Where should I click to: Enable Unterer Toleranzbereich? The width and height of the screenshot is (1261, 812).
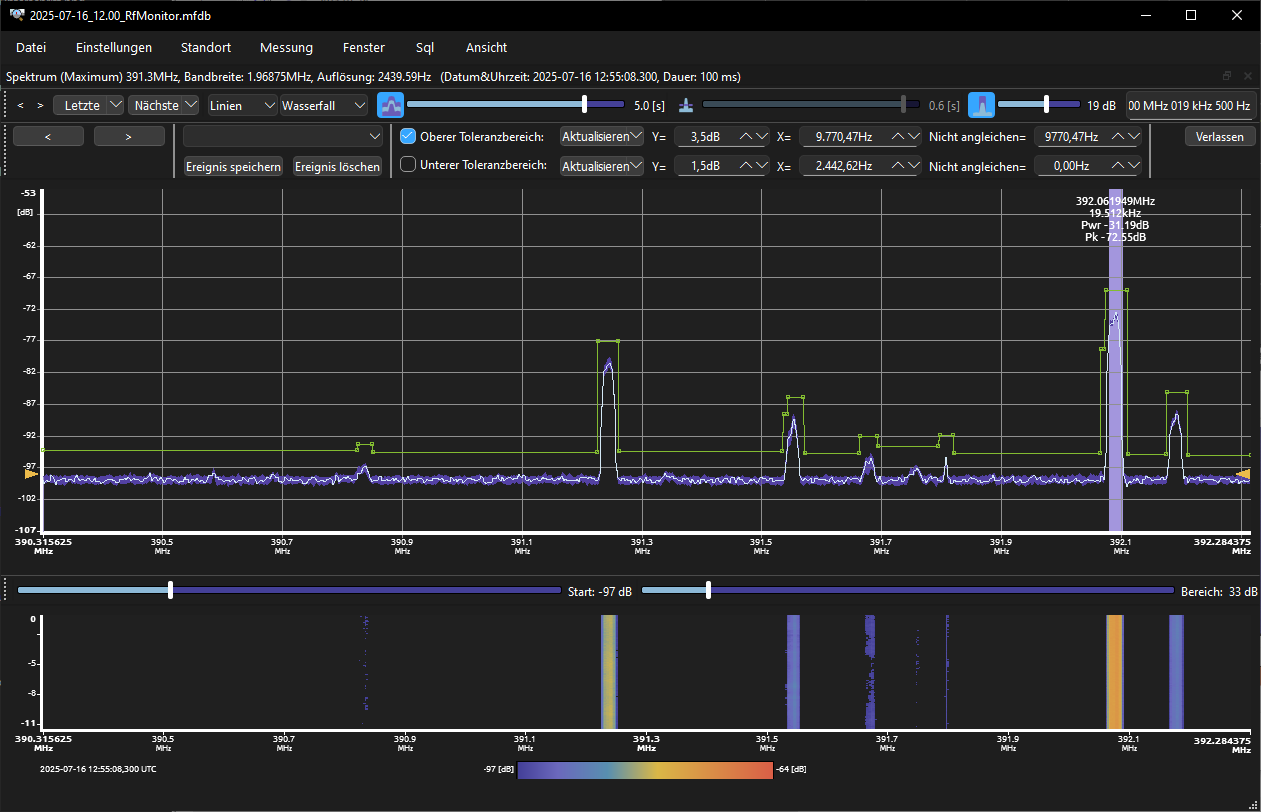(x=407, y=165)
